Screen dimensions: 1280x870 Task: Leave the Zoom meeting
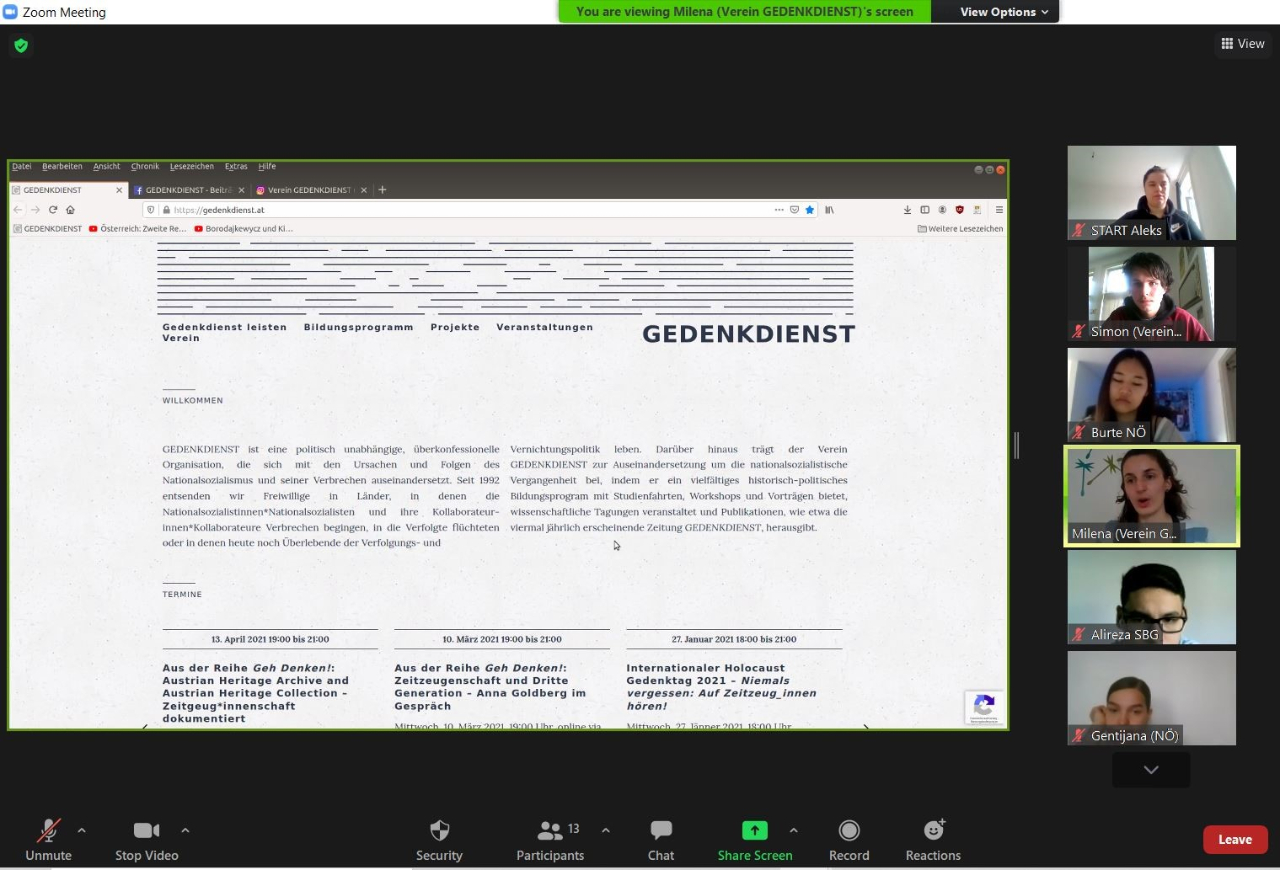[1235, 840]
